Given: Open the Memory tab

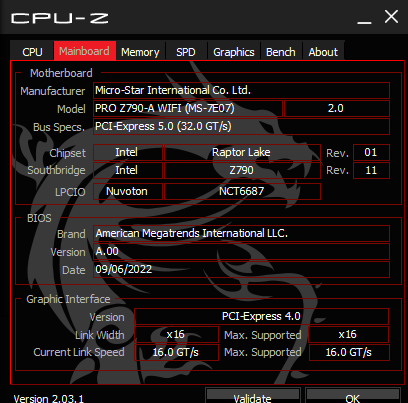Looking at the screenshot, I should coord(140,52).
